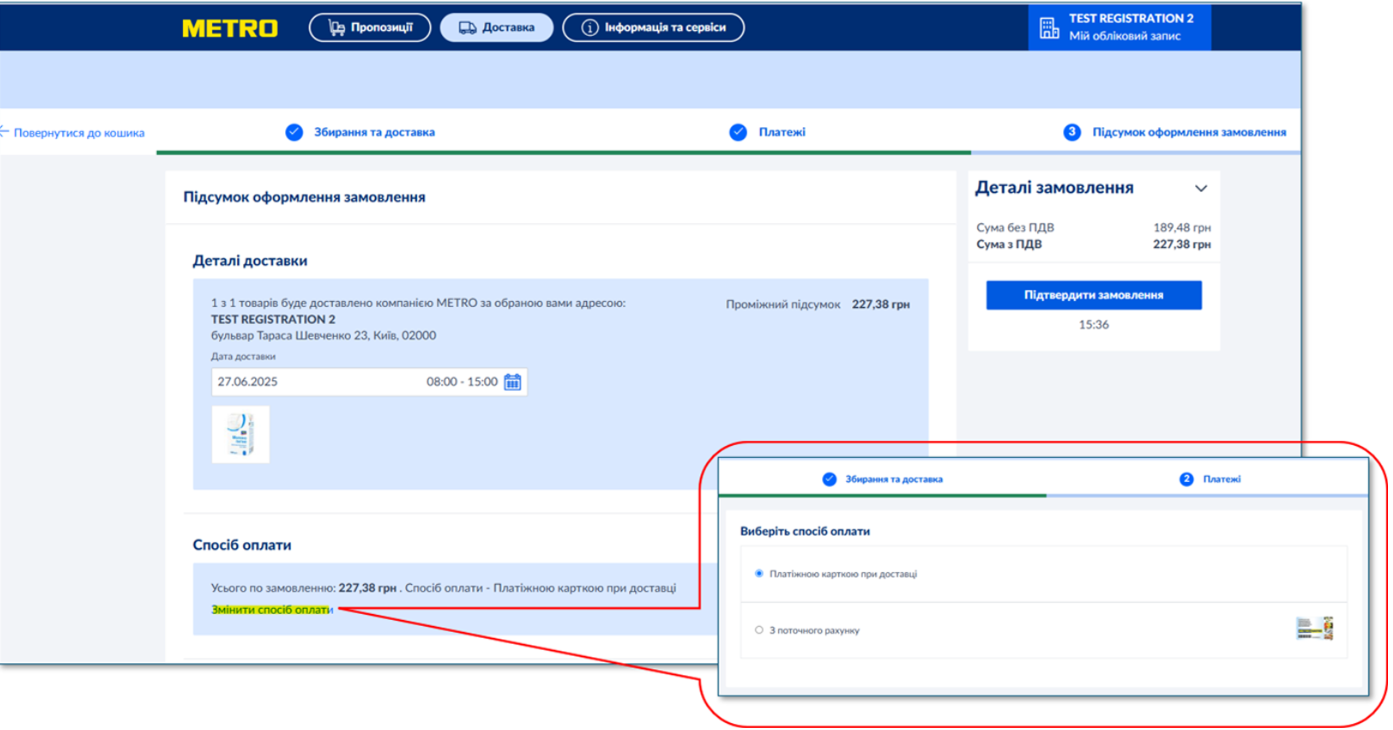Go back via Повернутися до кошика
This screenshot has height=730, width=1393.
coord(72,132)
